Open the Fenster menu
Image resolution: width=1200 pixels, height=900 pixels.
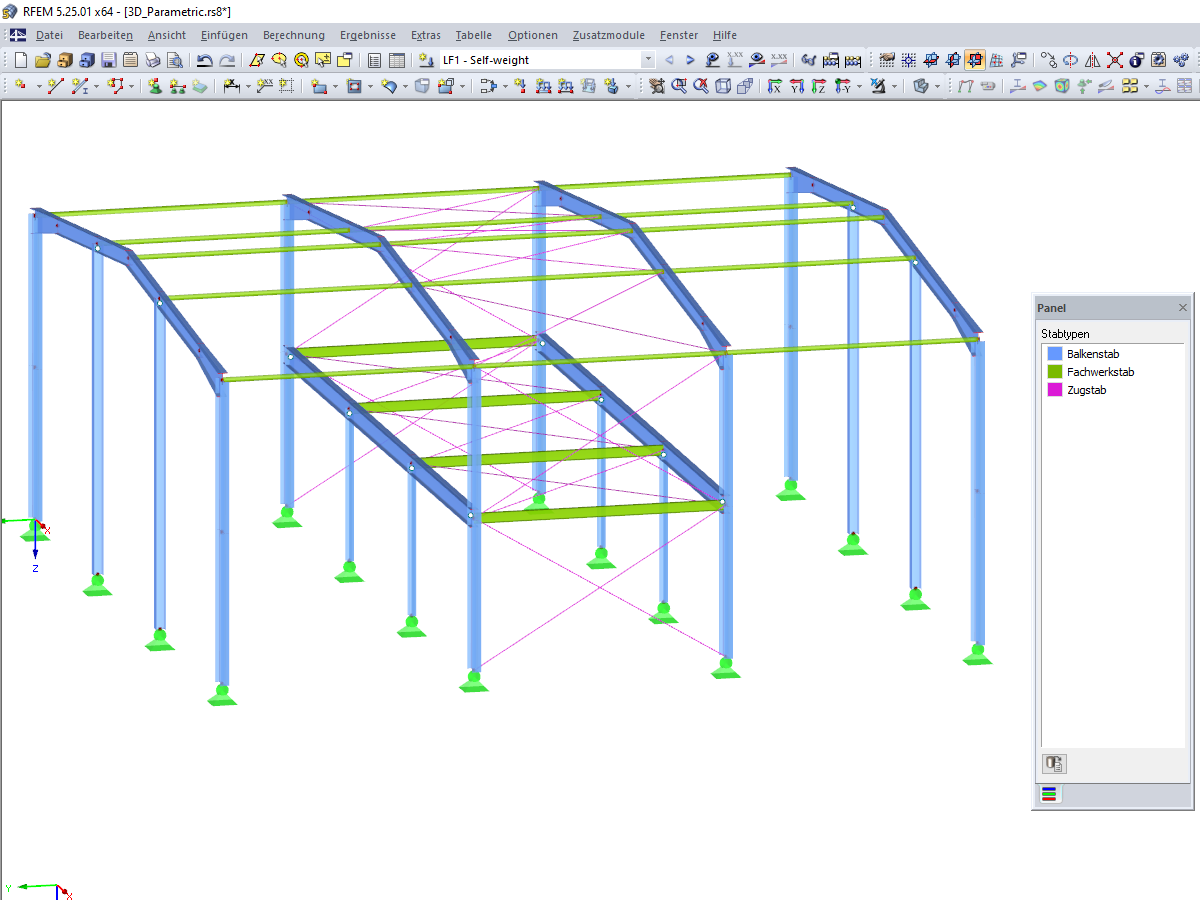coord(679,35)
